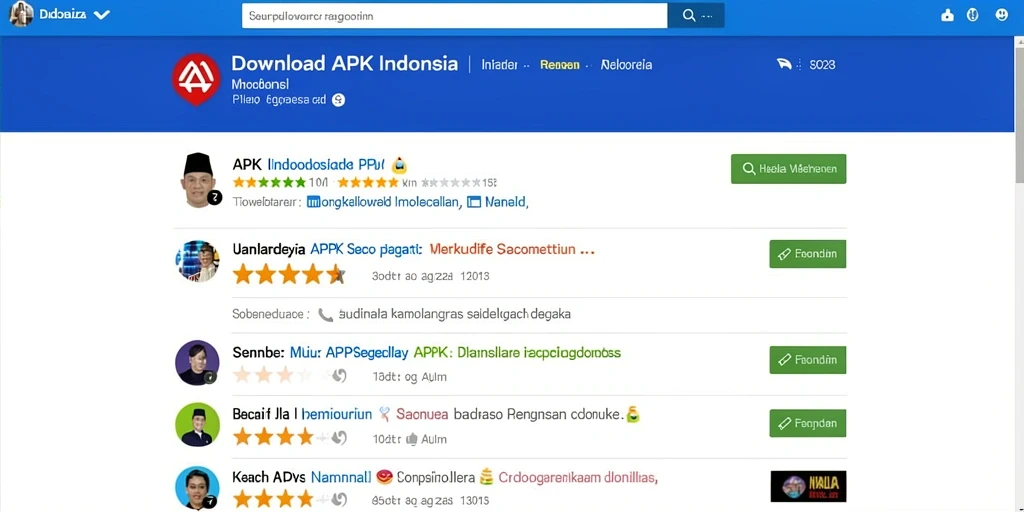Viewport: 1024px width, 512px height.
Task: Click the square icon before Imongkalloweld
Action: [x=312, y=202]
